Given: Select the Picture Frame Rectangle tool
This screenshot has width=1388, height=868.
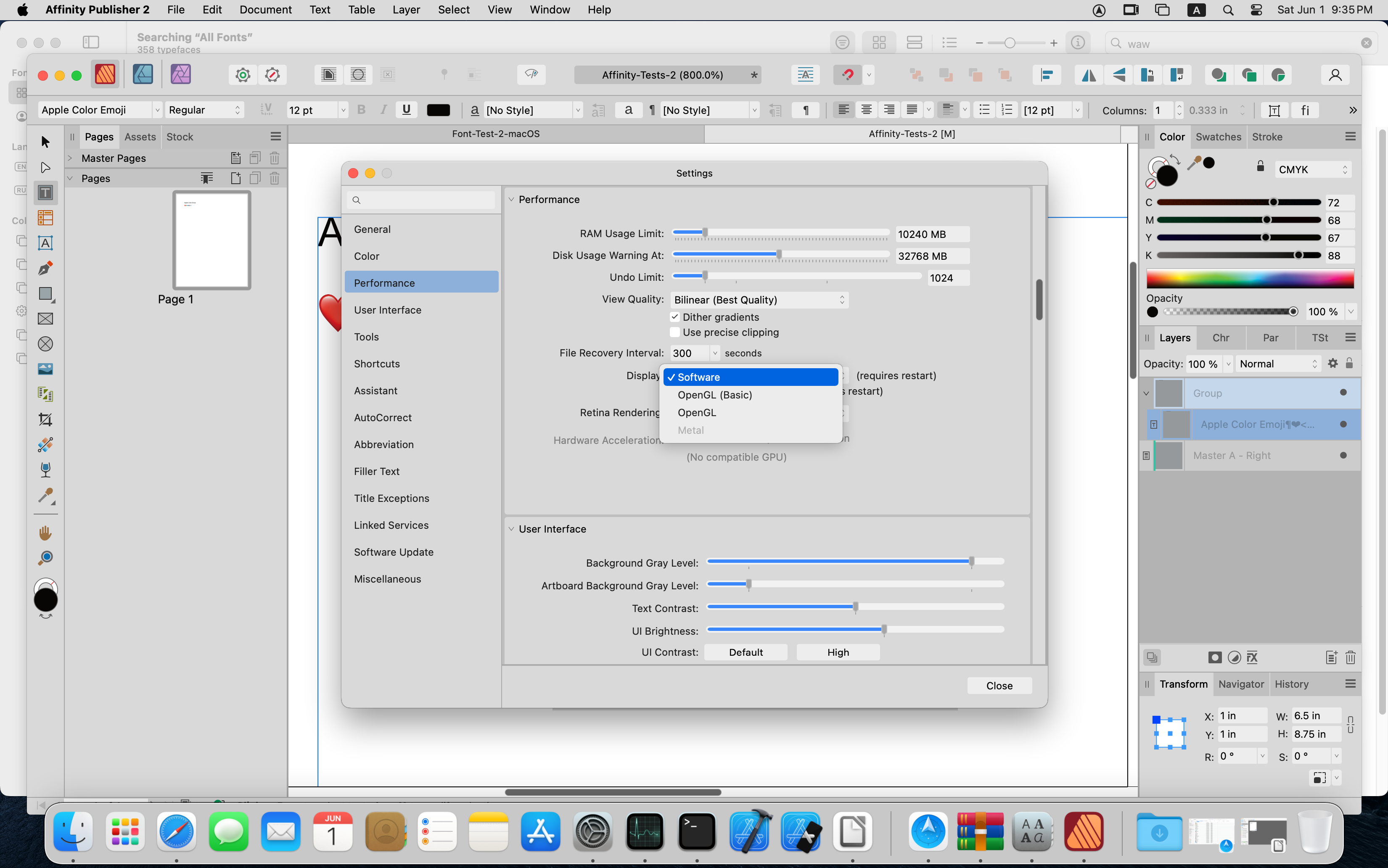Looking at the screenshot, I should point(45,319).
